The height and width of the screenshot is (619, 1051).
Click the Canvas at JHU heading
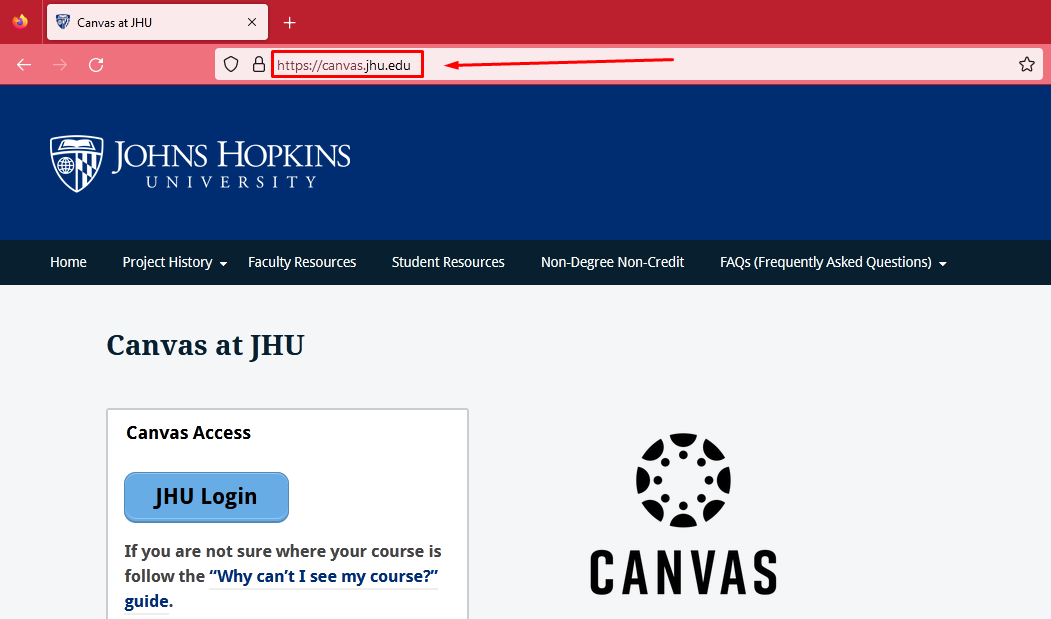click(x=205, y=346)
